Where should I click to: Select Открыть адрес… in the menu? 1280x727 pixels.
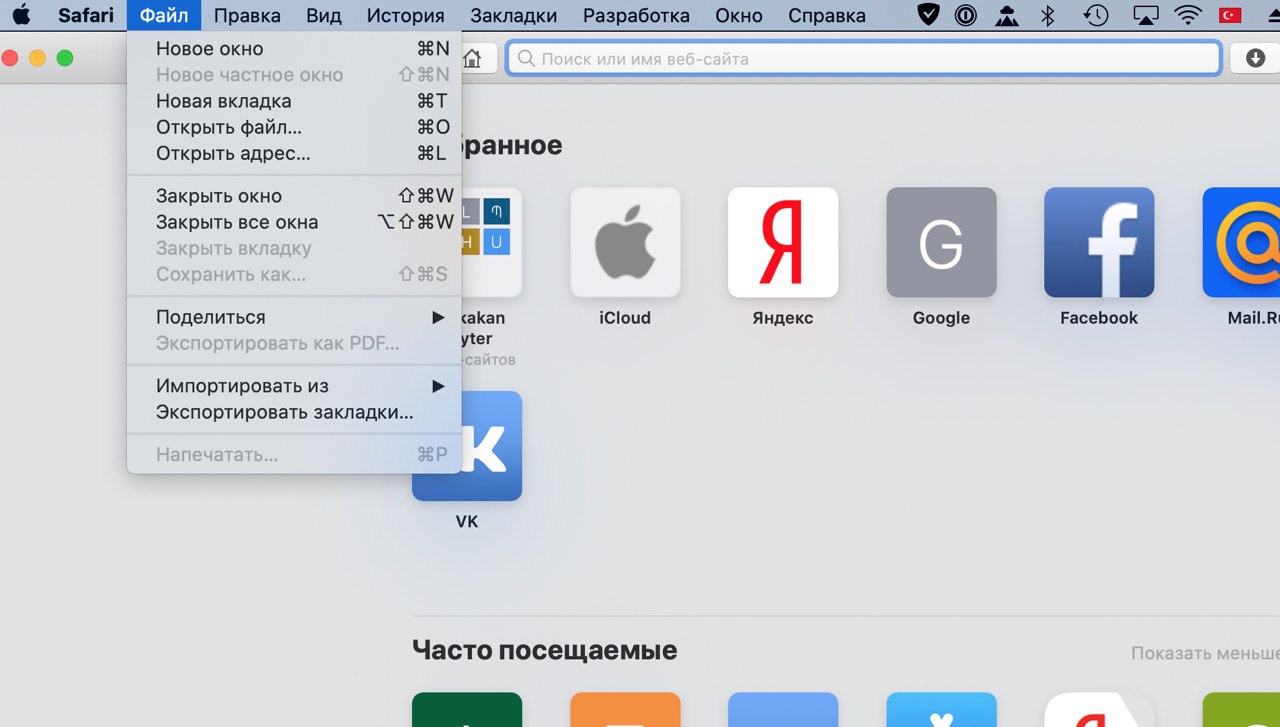(294, 154)
